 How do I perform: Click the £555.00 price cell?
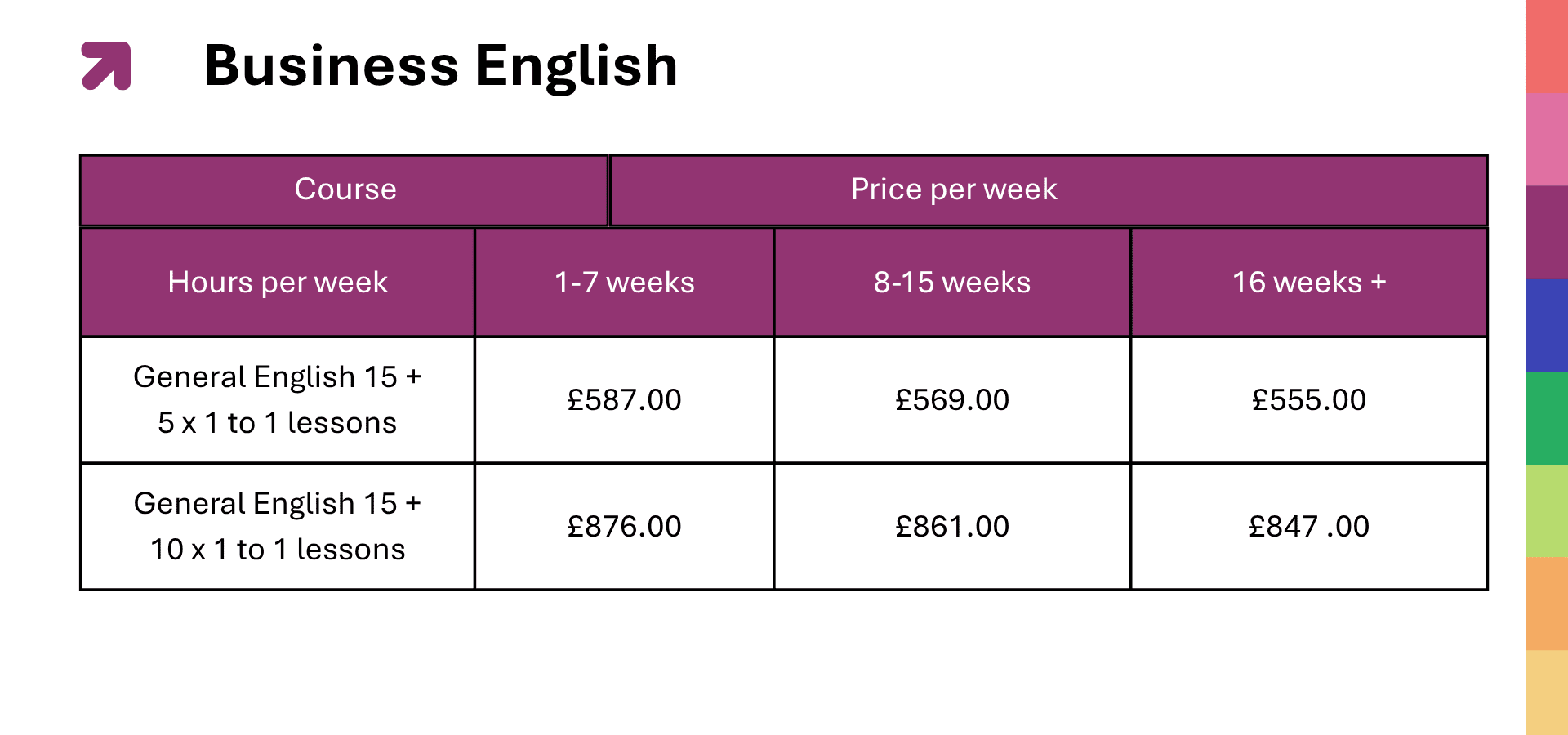coord(1309,400)
